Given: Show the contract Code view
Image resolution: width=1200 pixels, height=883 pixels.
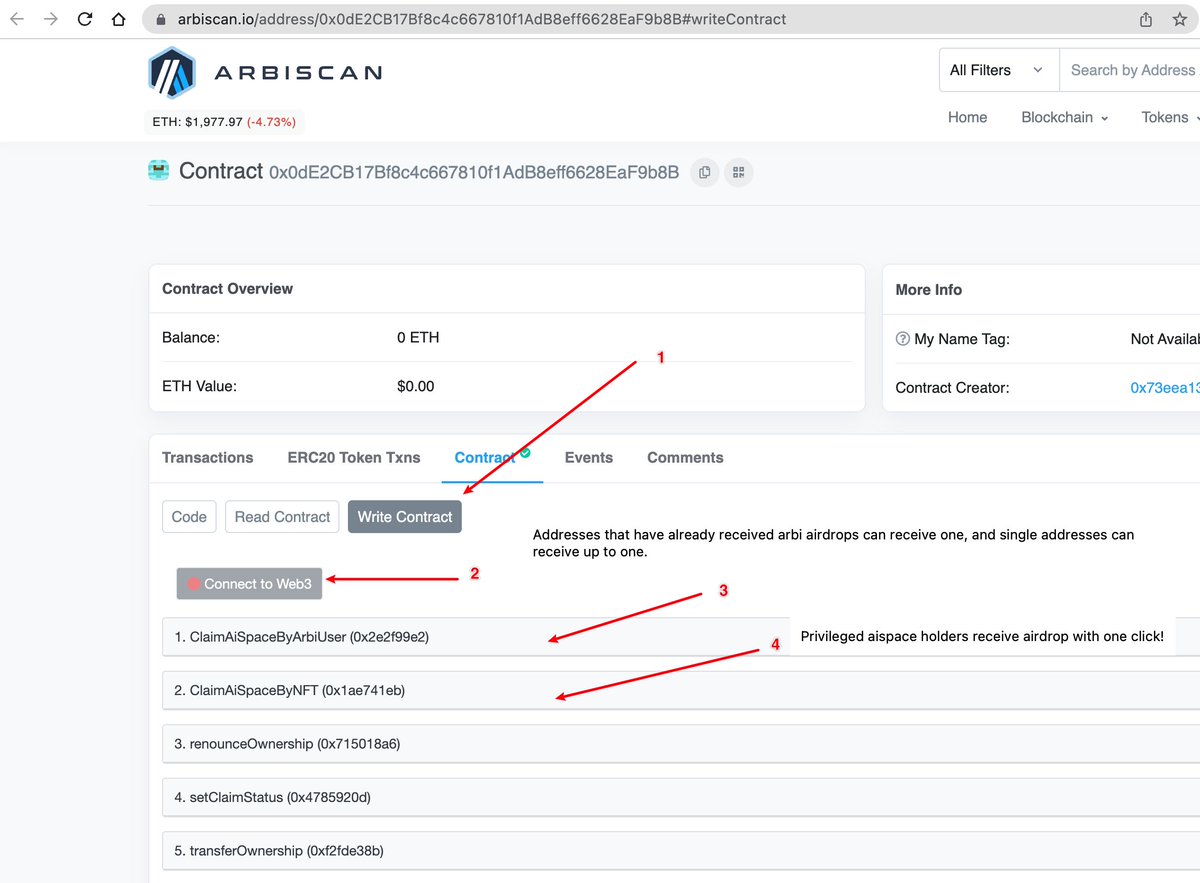Looking at the screenshot, I should click(189, 517).
